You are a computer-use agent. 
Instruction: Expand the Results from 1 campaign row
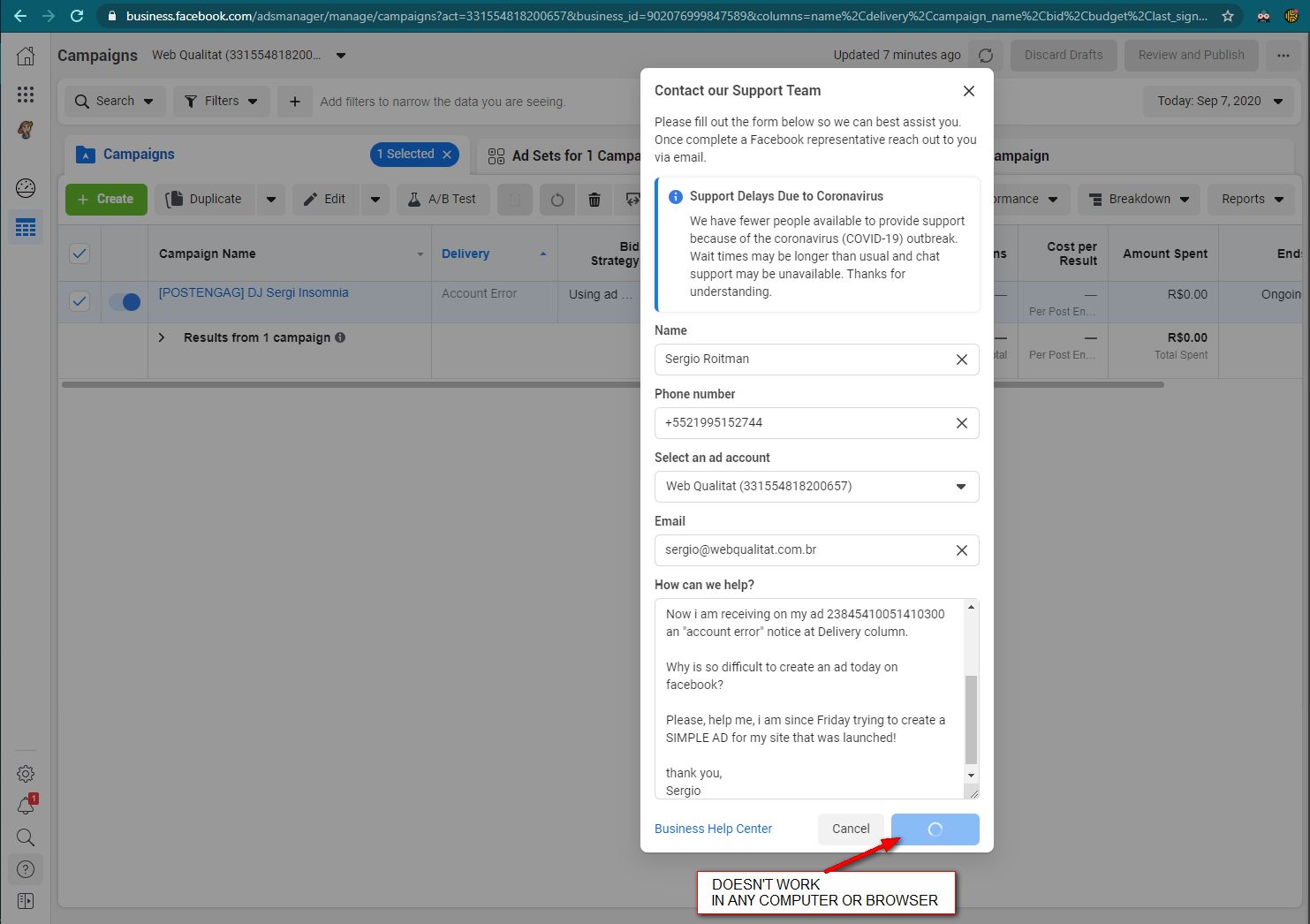(161, 337)
